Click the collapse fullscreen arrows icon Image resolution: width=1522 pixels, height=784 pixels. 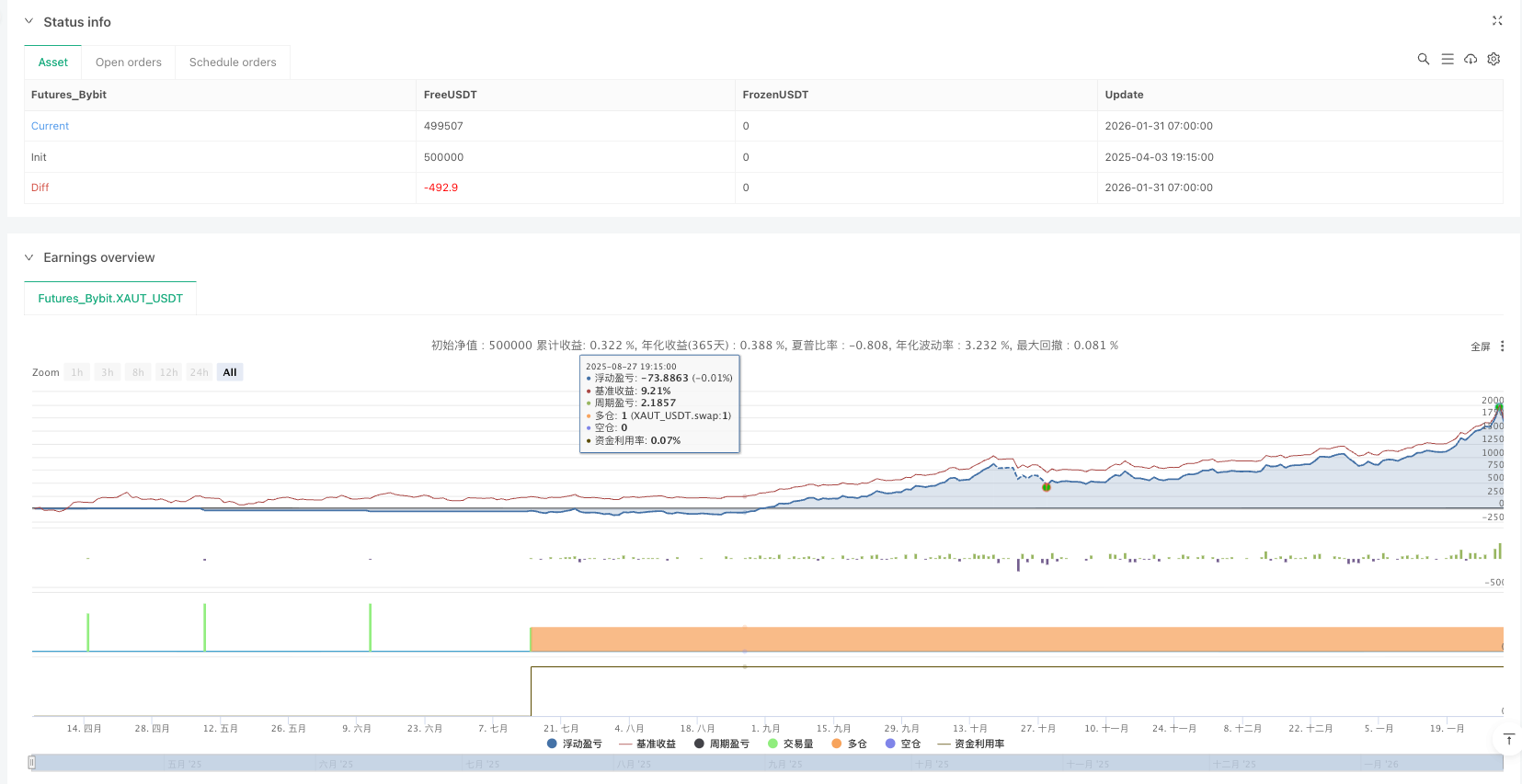pos(1496,20)
